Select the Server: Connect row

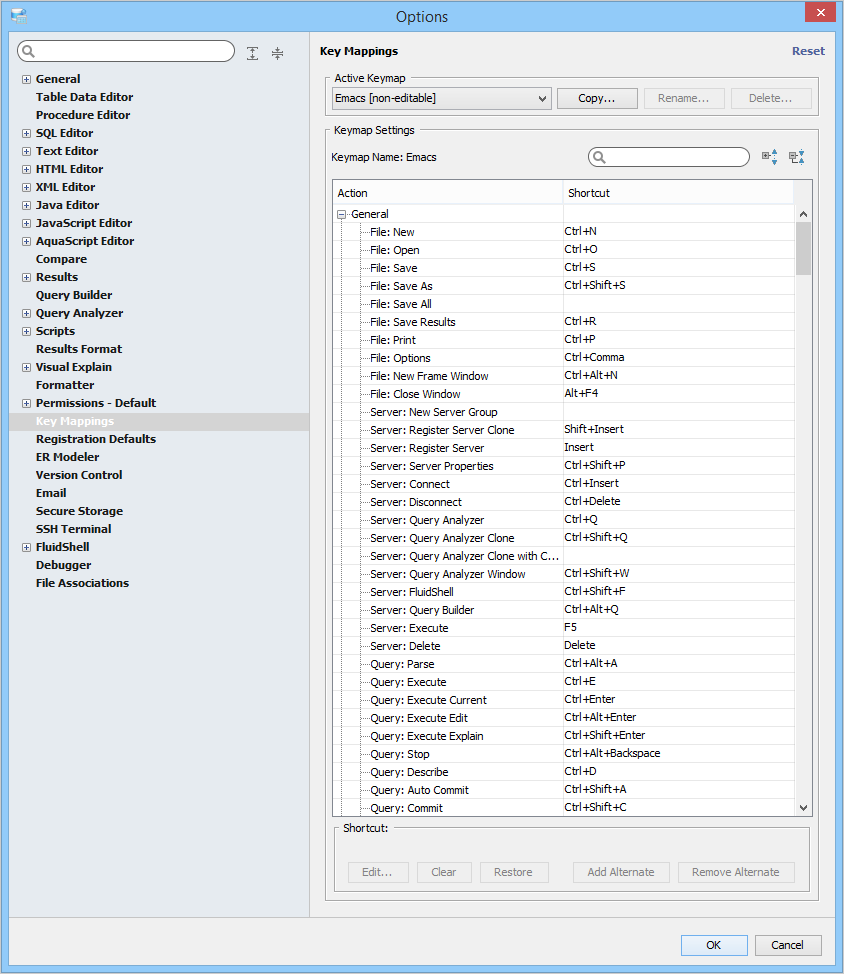(x=564, y=484)
